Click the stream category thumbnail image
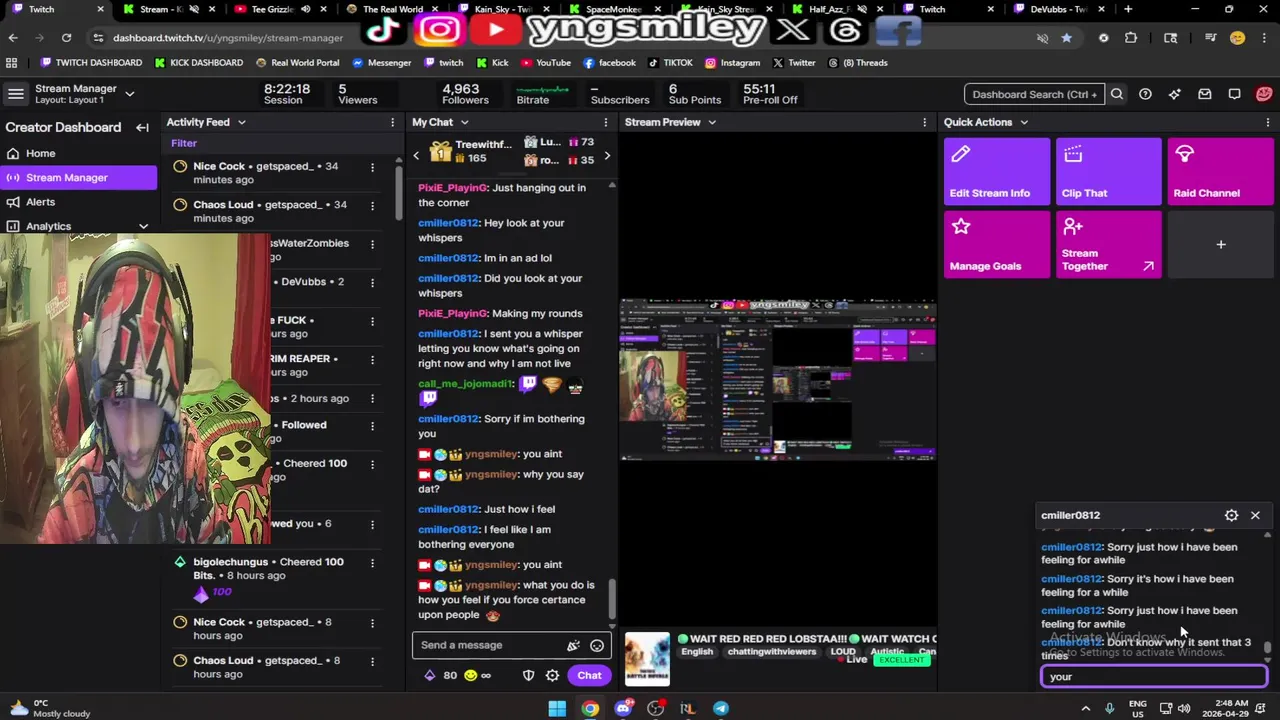Screen dimensions: 1280x720 [x=647, y=659]
